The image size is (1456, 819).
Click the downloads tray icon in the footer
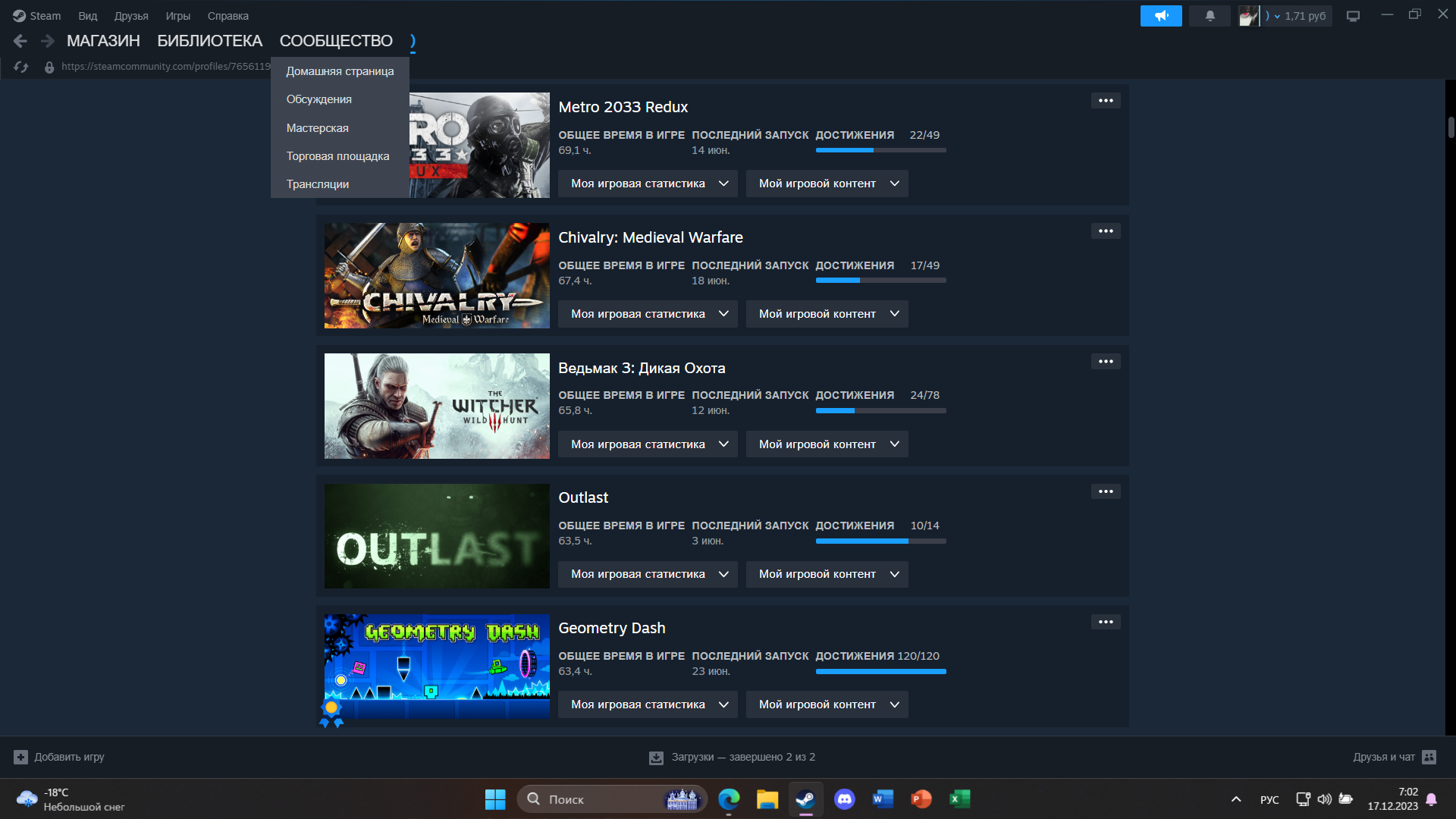[x=656, y=758]
